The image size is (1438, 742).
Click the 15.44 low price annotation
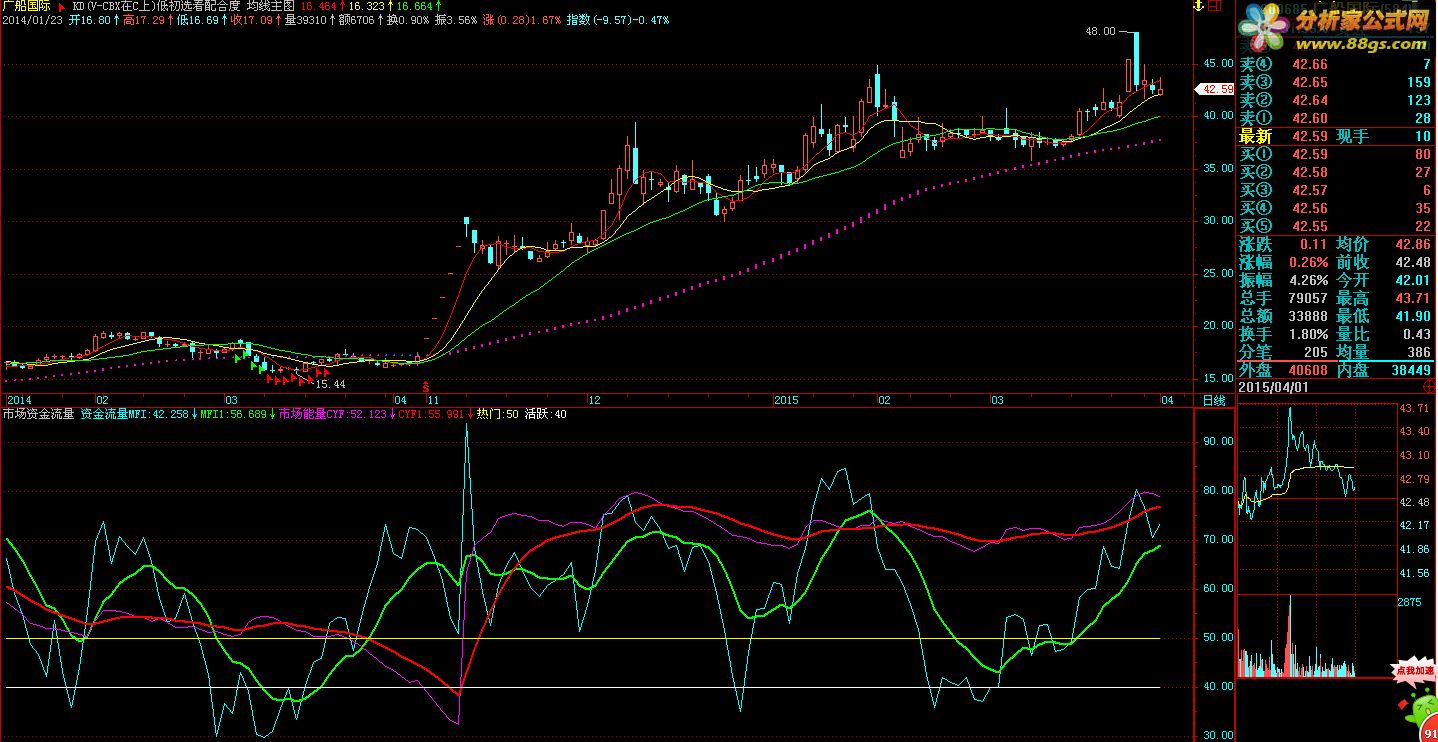(330, 383)
